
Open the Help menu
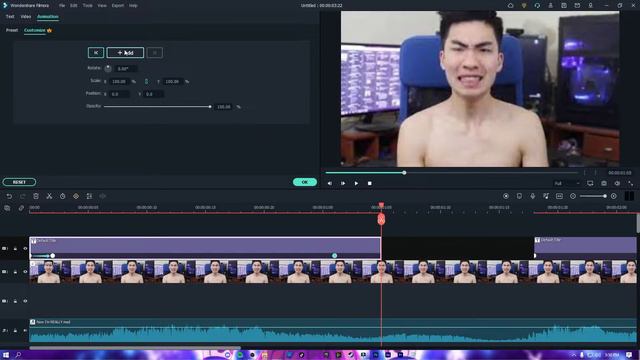(x=133, y=6)
